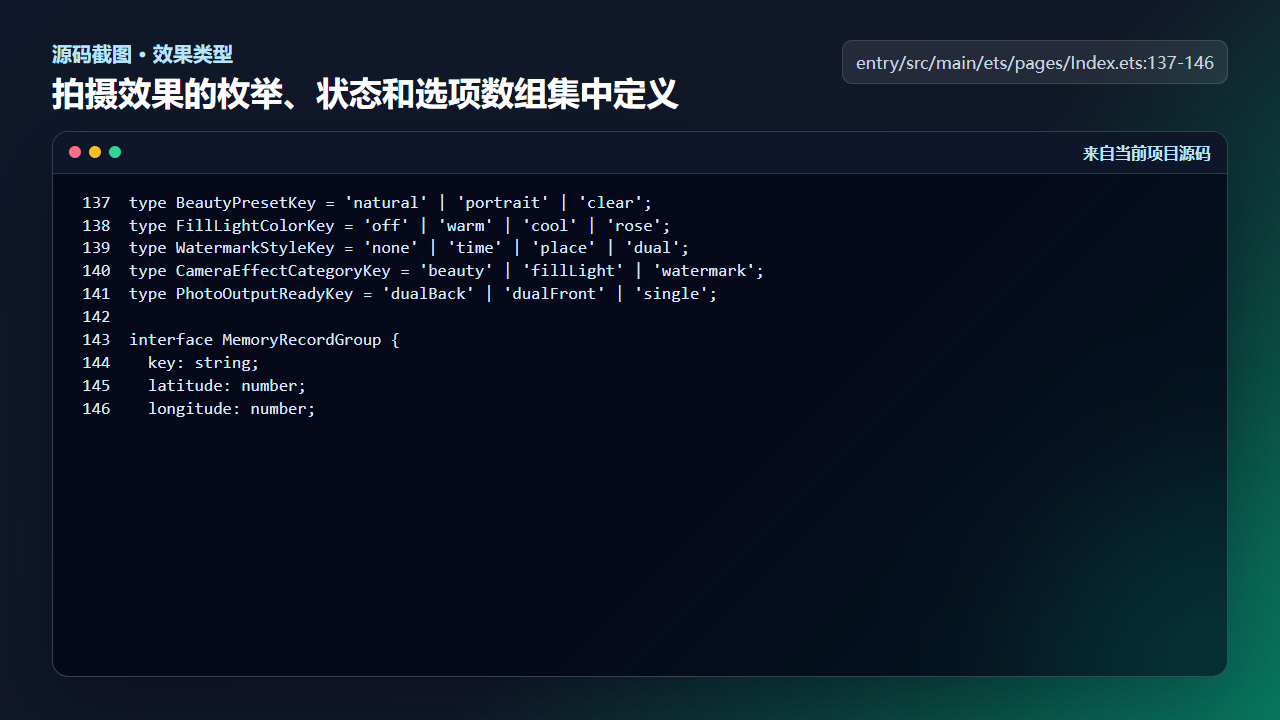Image resolution: width=1280 pixels, height=720 pixels.
Task: Click the CameraEffectCategoryKey type name
Action: [x=283, y=271]
